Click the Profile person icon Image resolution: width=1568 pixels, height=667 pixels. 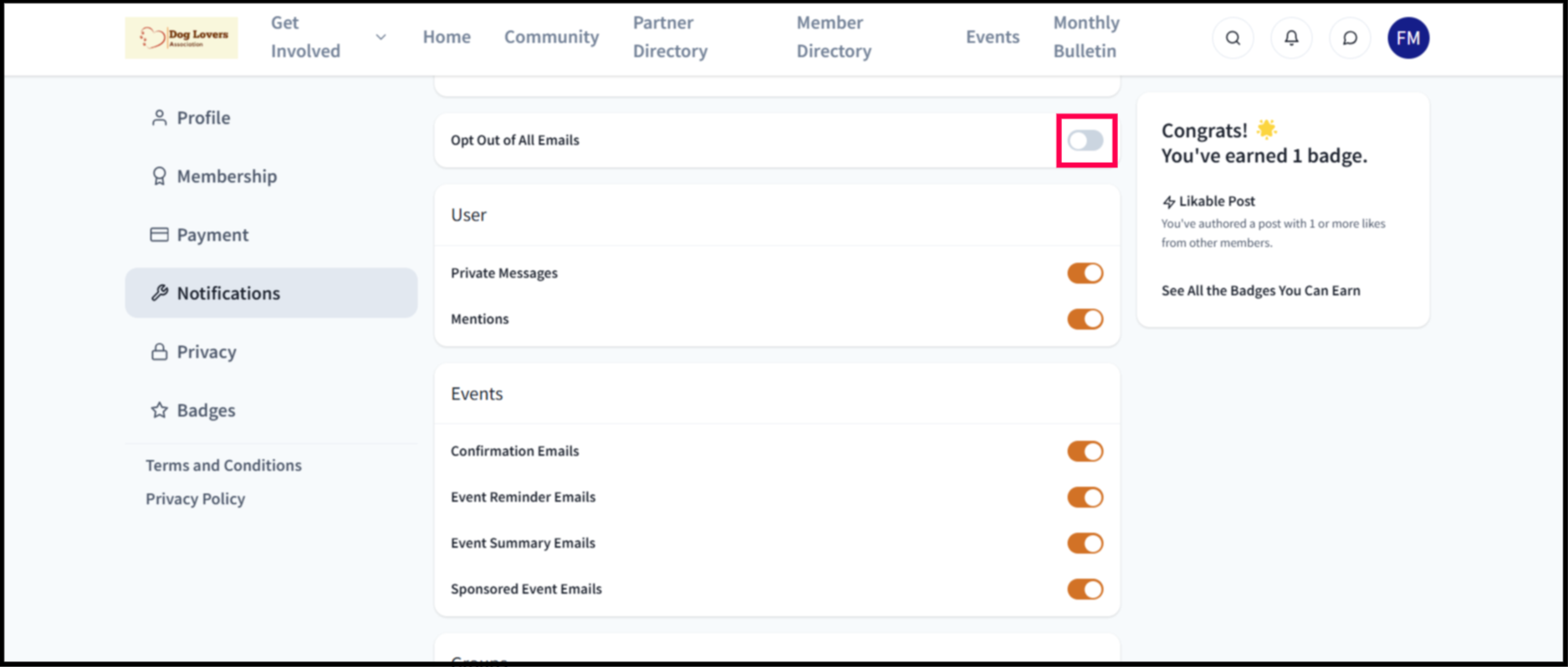[159, 118]
